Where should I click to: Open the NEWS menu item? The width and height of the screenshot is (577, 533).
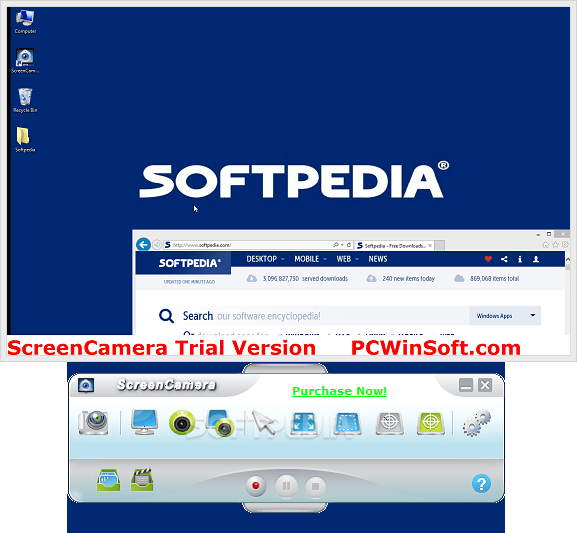click(x=378, y=259)
